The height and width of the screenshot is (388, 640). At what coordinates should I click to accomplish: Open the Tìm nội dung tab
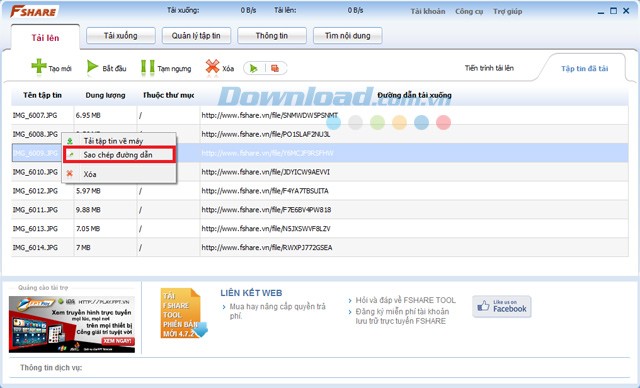347,35
